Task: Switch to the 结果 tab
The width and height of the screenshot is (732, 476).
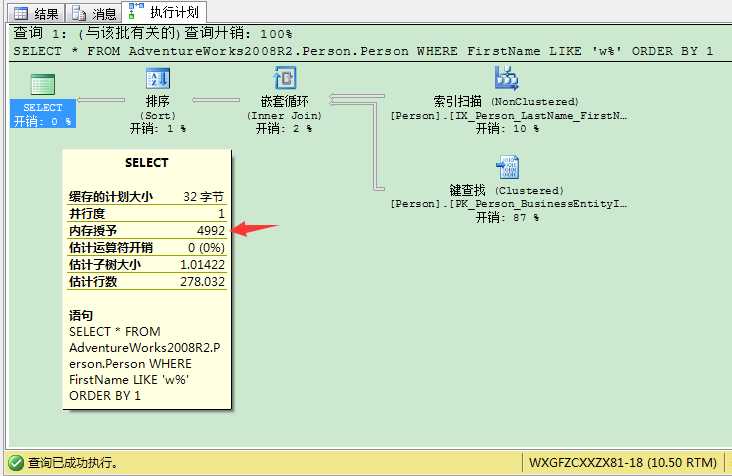Action: [x=36, y=13]
